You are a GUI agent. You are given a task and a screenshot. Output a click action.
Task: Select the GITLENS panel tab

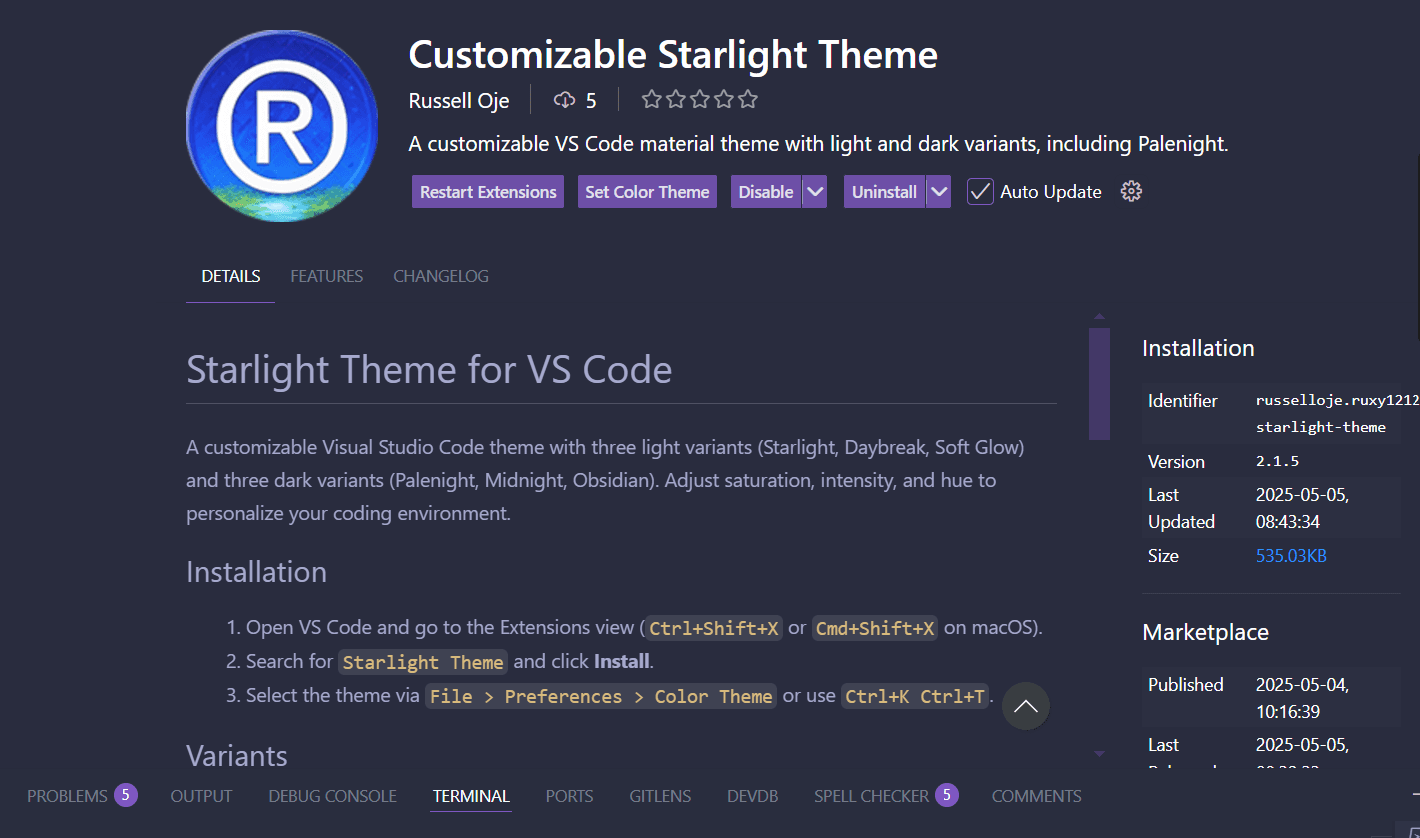tap(660, 796)
